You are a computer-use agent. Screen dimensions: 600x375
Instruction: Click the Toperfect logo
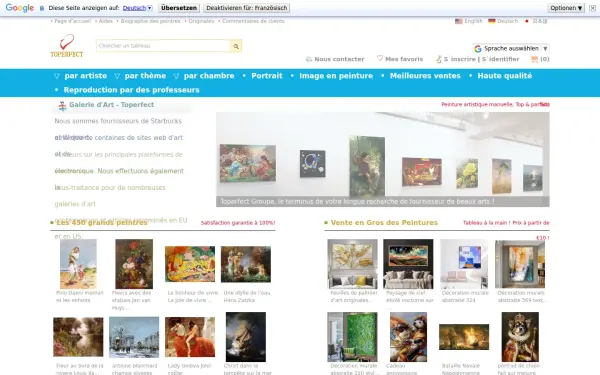67,46
